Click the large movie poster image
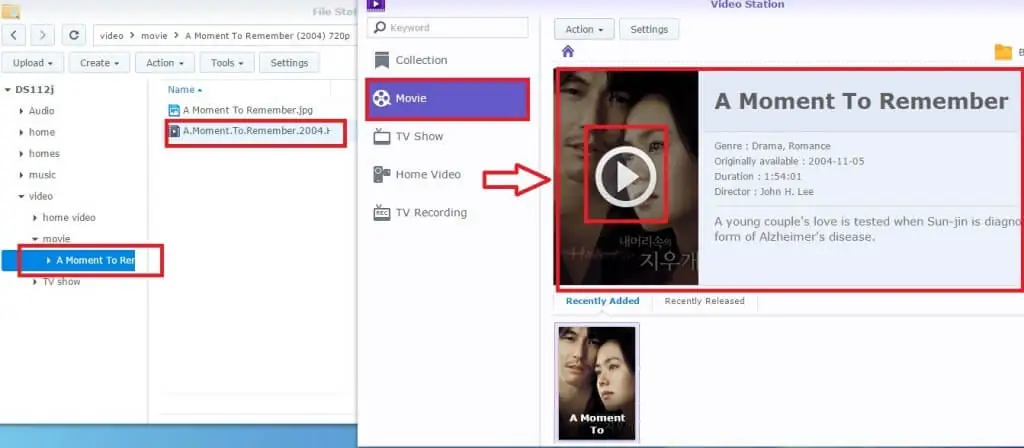This screenshot has width=1024, height=448. pyautogui.click(x=626, y=178)
